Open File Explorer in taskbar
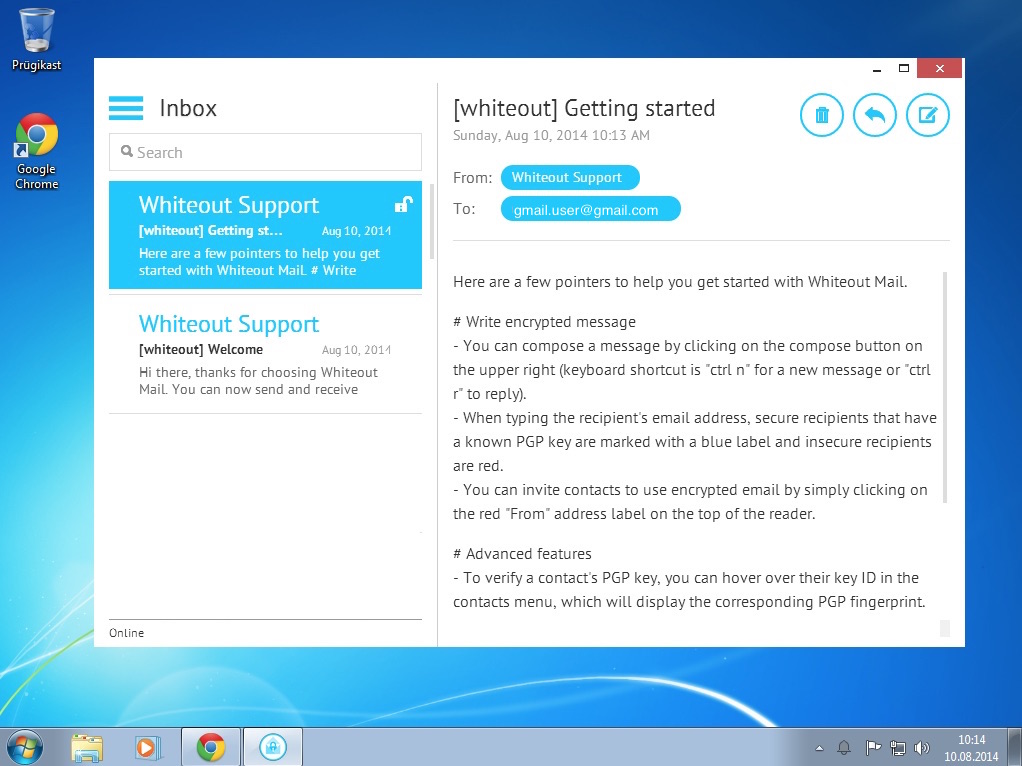1022x766 pixels. point(87,748)
